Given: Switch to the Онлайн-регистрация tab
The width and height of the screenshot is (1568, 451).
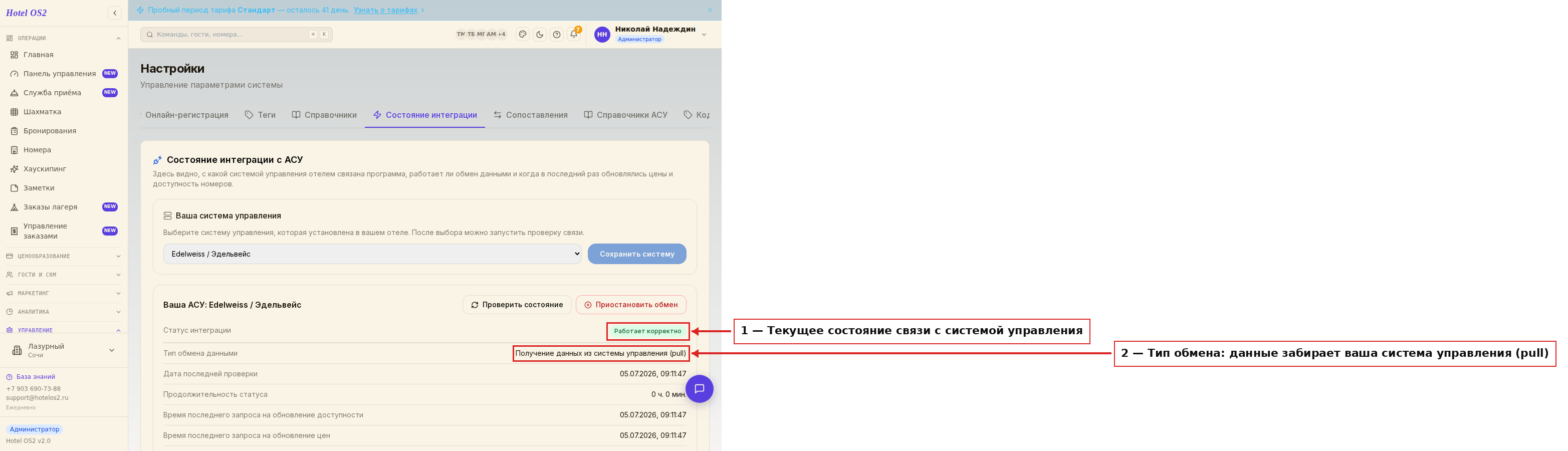Looking at the screenshot, I should click(186, 115).
